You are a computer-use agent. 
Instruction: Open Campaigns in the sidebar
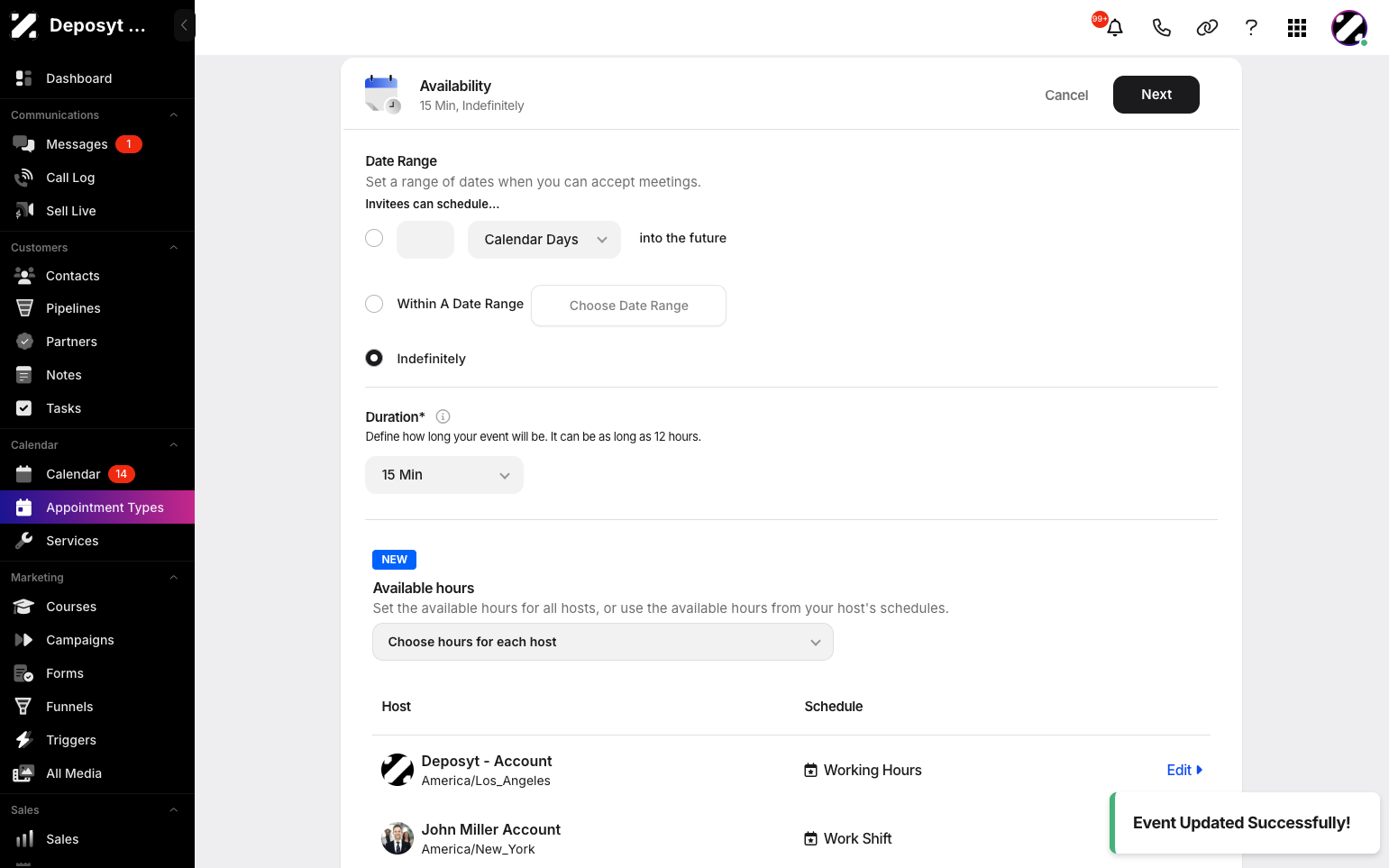[x=97, y=640]
